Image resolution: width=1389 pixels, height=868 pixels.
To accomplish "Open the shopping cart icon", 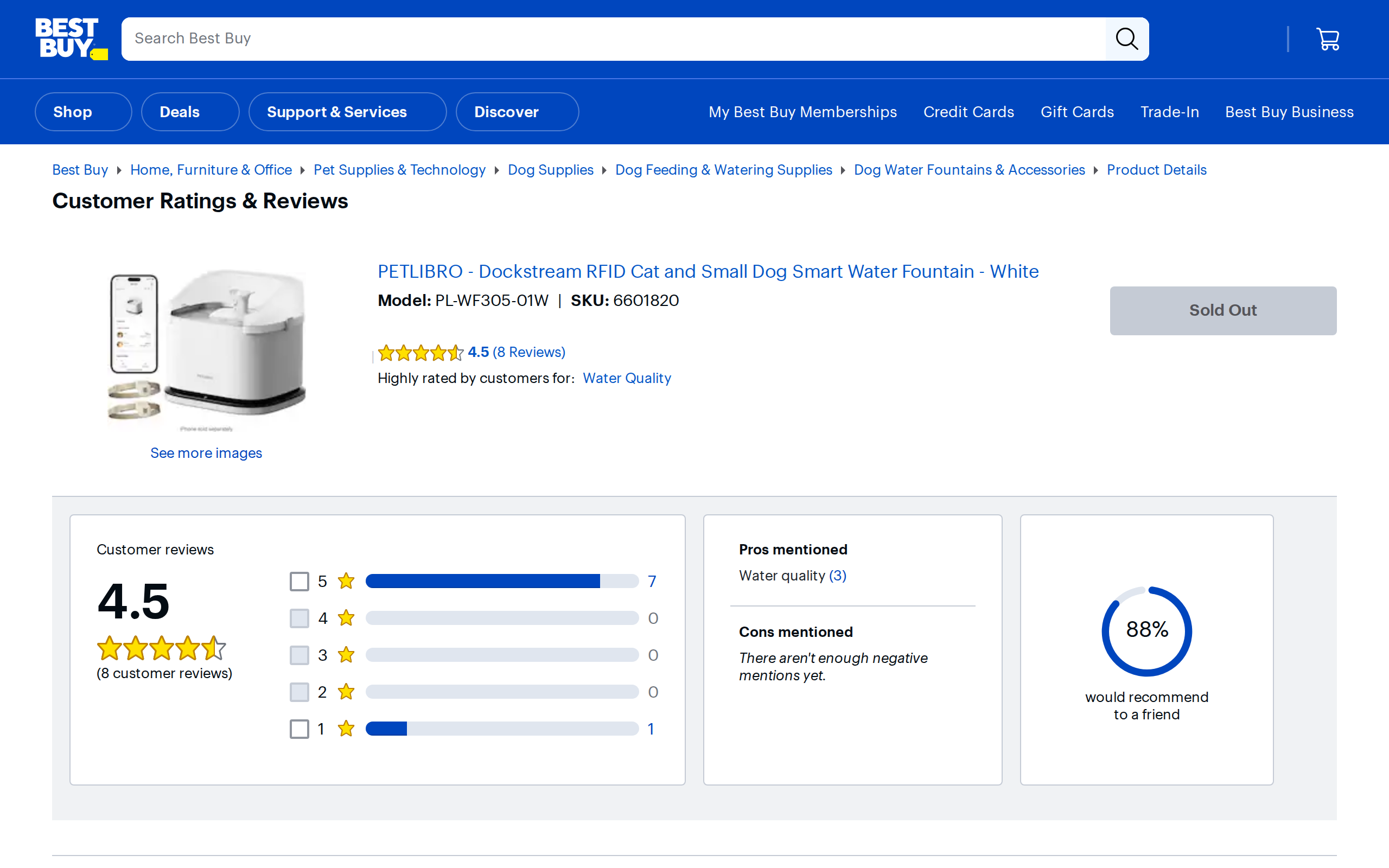I will pyautogui.click(x=1328, y=39).
